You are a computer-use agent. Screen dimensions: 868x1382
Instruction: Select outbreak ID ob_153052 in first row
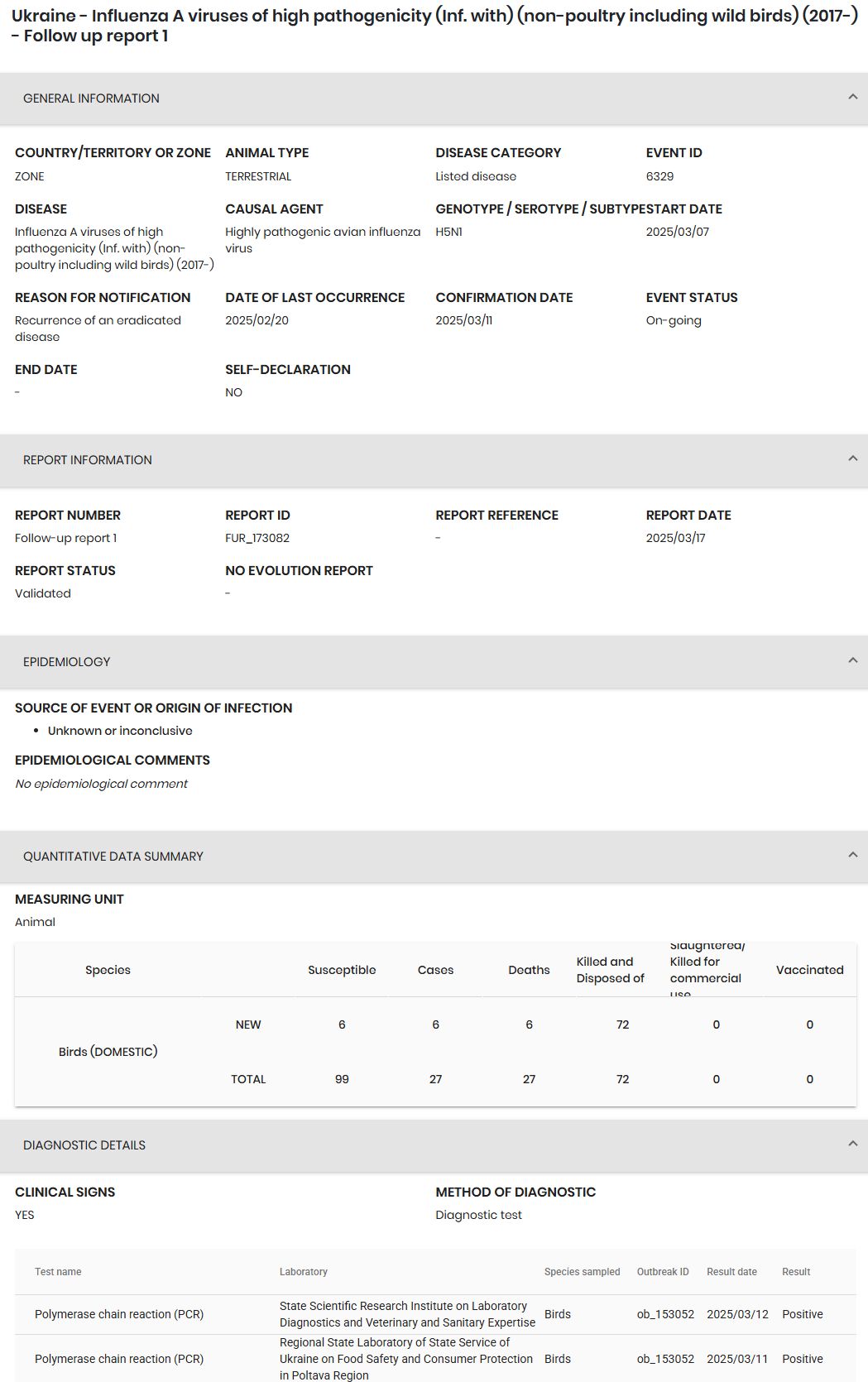665,1314
